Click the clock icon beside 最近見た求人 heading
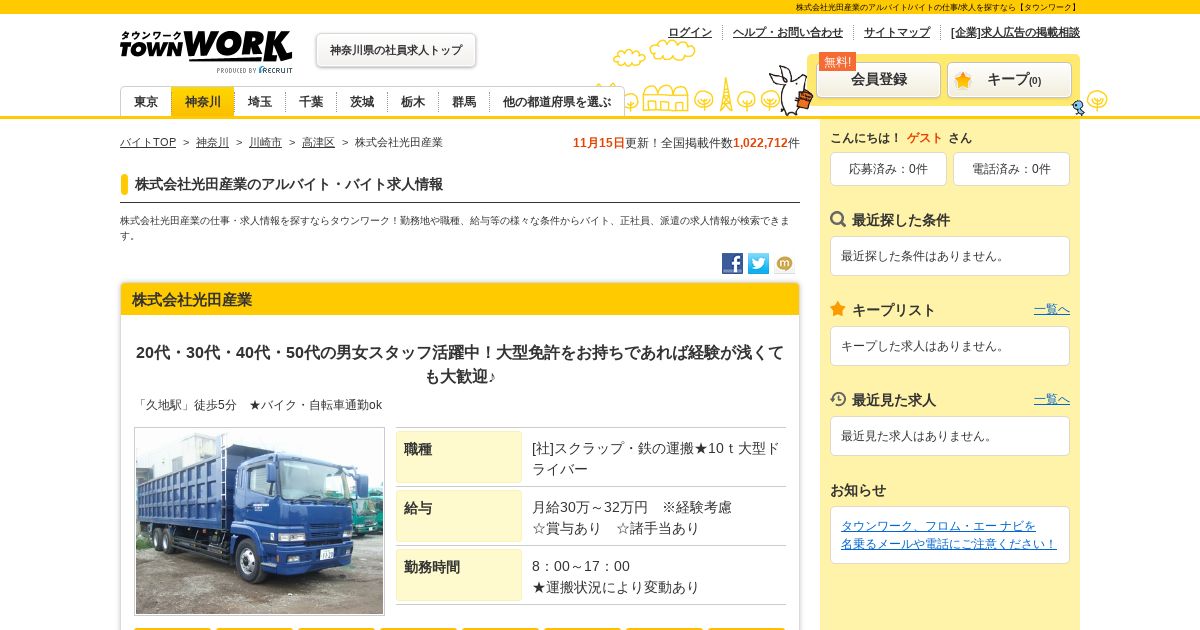This screenshot has width=1200, height=630. pos(838,399)
